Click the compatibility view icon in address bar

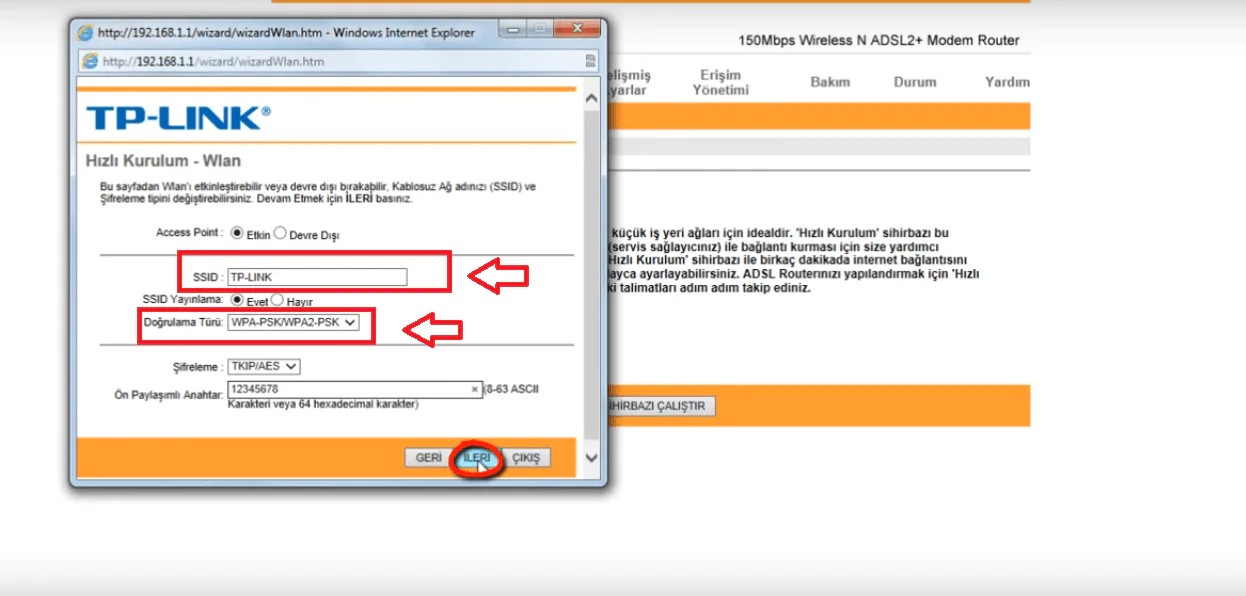pos(591,62)
